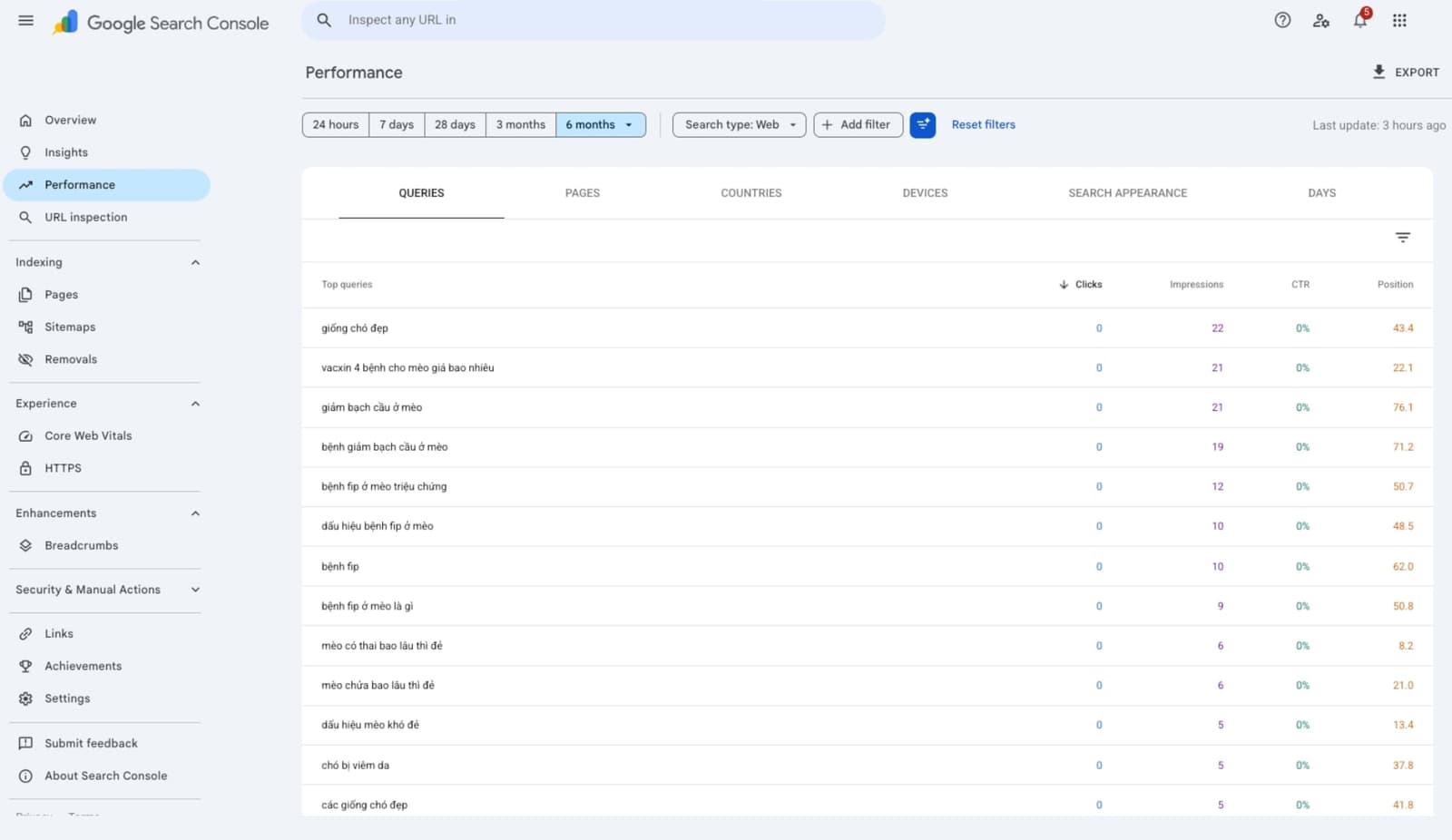Viewport: 1452px width, 840px height.
Task: Click the Achievements trophy icon
Action: (25, 666)
